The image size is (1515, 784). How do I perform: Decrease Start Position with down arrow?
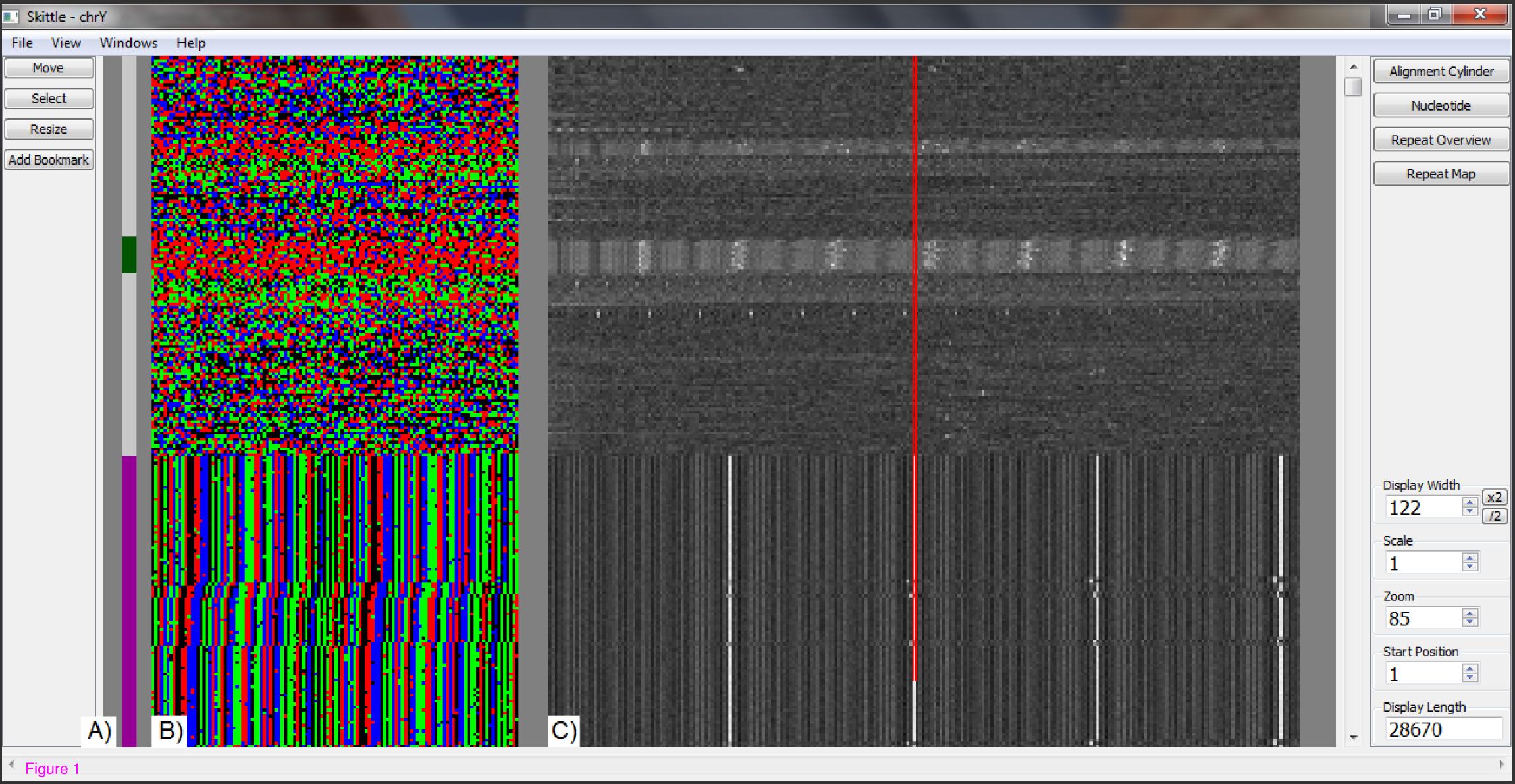pos(1470,677)
